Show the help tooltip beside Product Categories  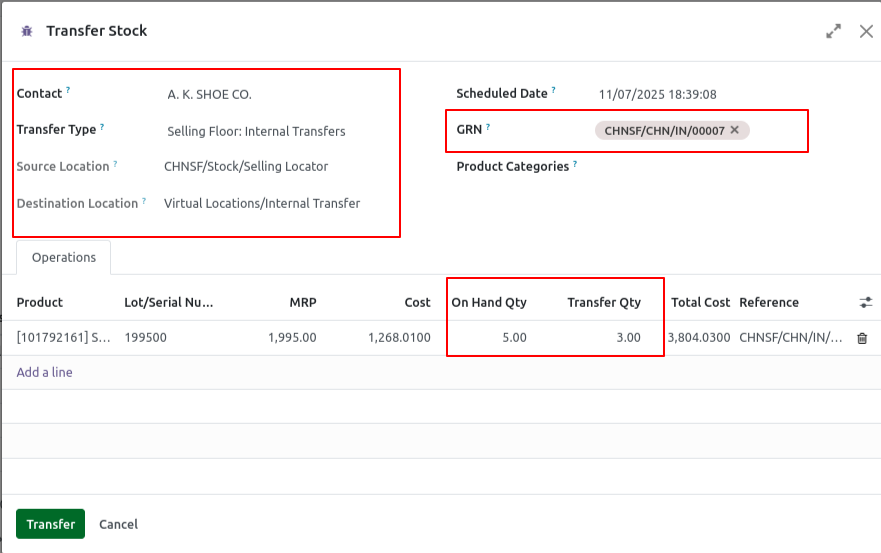click(x=575, y=164)
